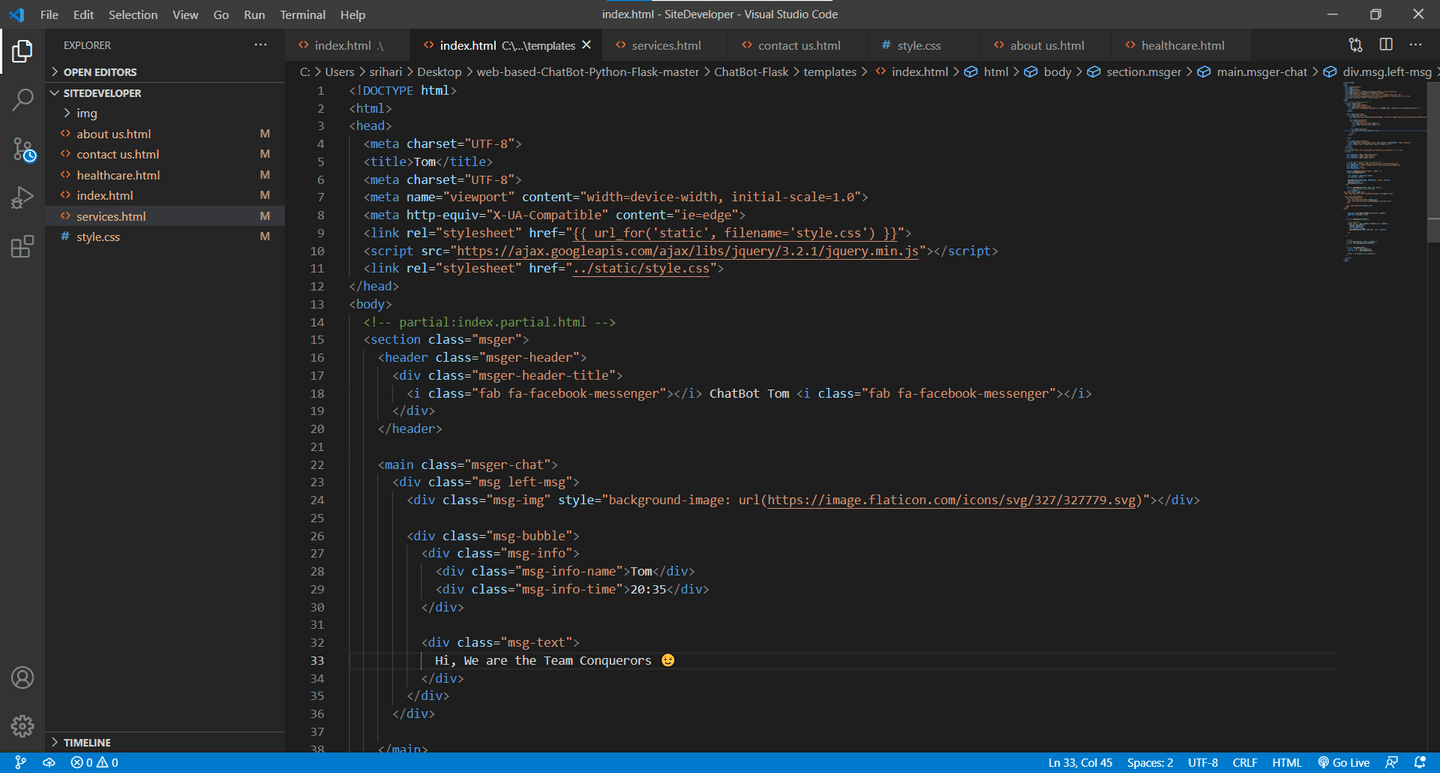
Task: Open the Go menu
Action: tap(221, 15)
